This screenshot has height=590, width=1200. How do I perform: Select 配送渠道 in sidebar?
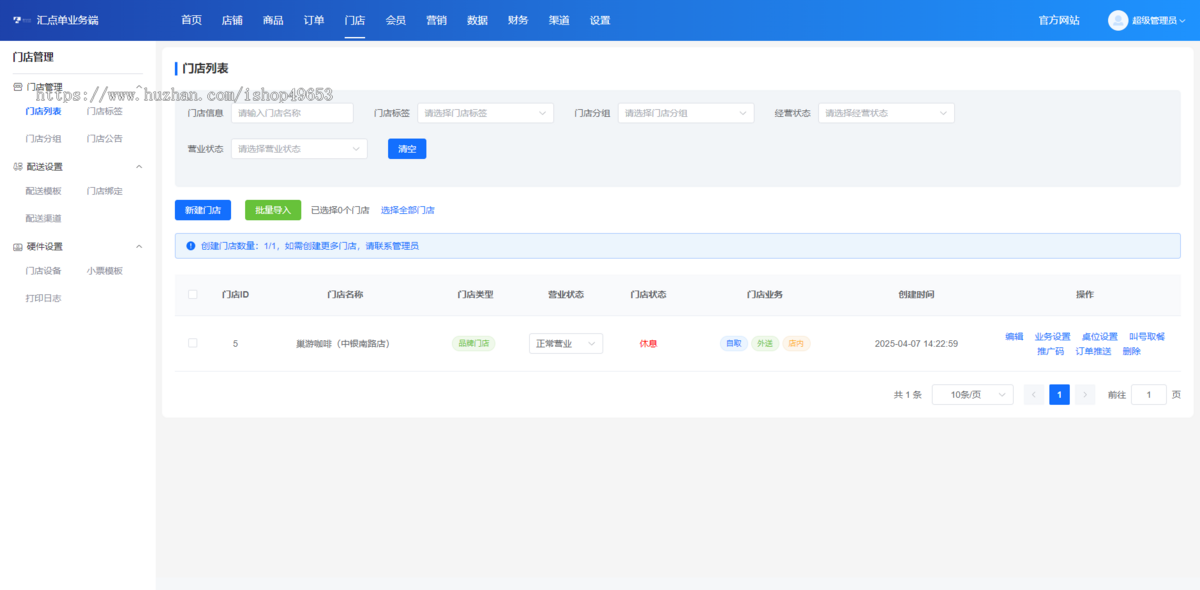pyautogui.click(x=43, y=218)
